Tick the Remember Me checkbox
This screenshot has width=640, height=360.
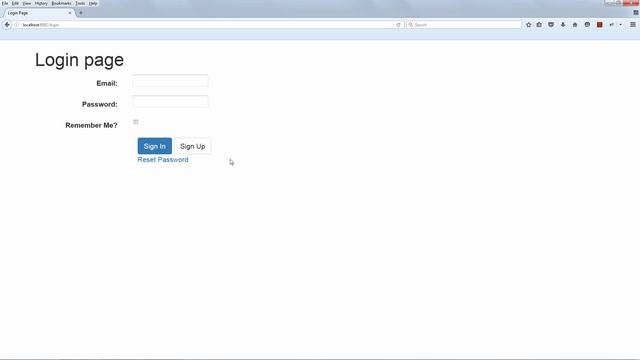click(x=136, y=122)
